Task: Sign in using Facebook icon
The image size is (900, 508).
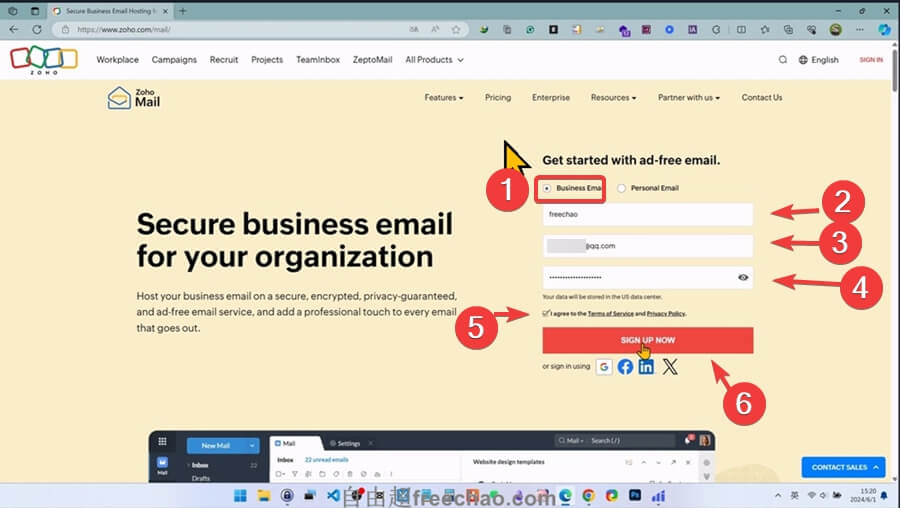Action: click(626, 366)
